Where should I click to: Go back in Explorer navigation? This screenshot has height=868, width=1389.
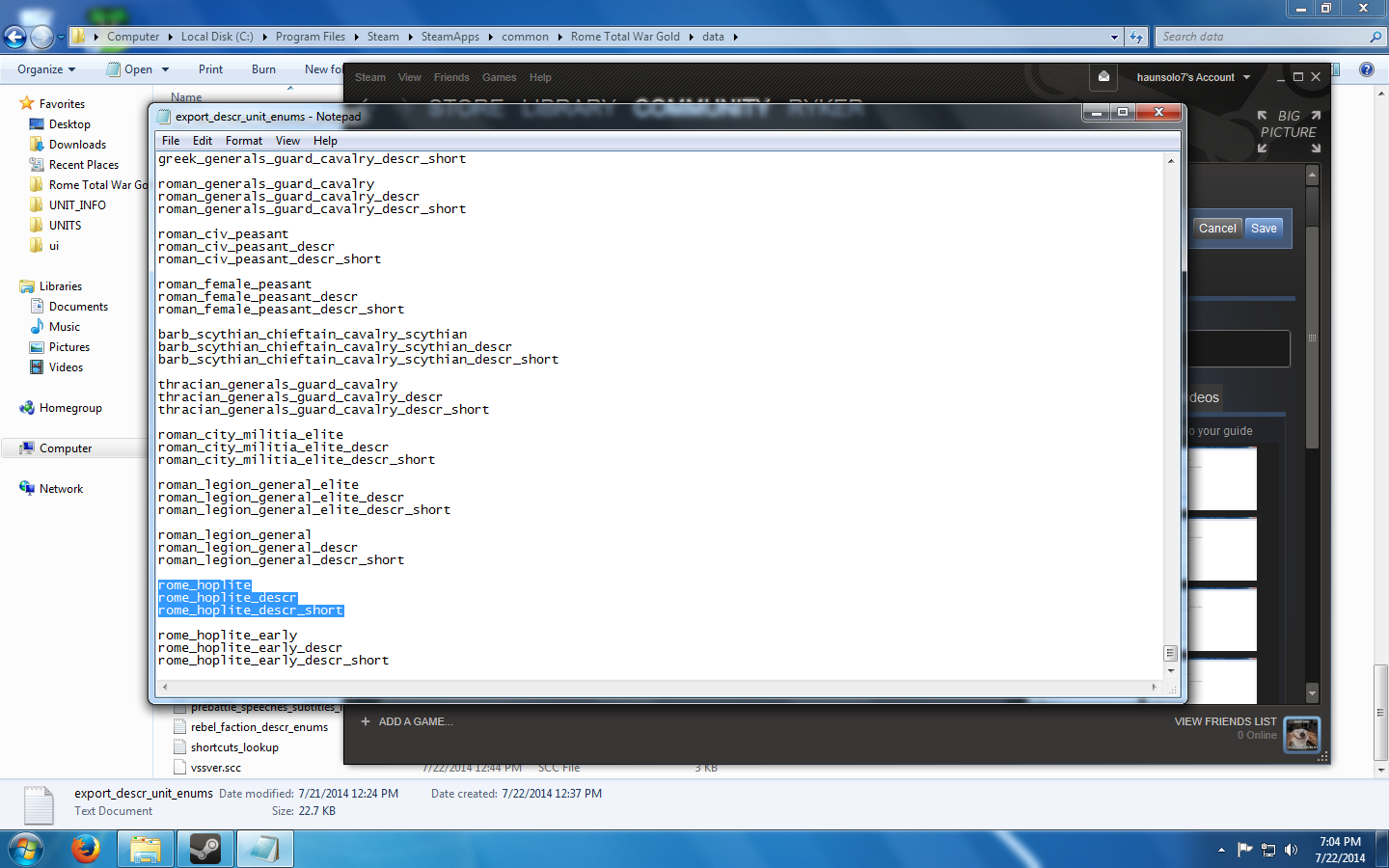(15, 37)
